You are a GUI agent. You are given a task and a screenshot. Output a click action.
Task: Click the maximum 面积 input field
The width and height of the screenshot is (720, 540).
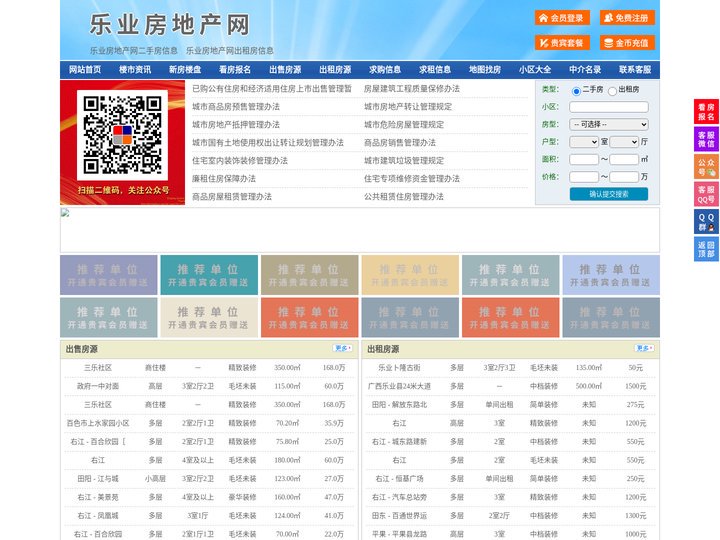pyautogui.click(x=624, y=159)
